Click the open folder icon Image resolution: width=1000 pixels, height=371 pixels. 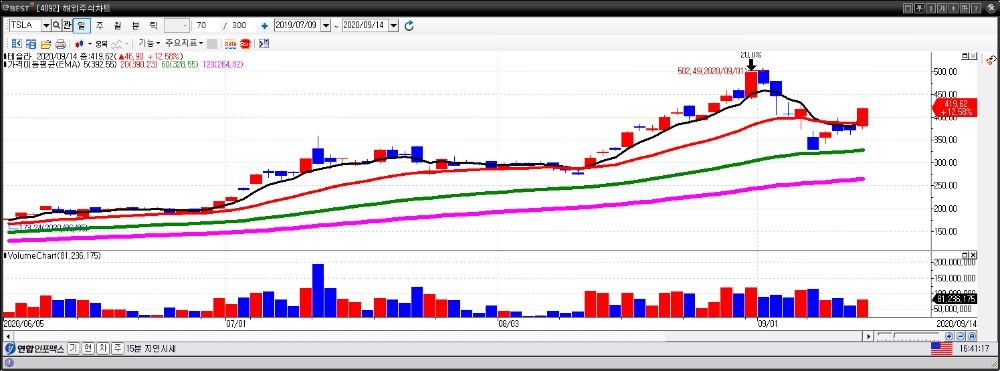tap(46, 44)
